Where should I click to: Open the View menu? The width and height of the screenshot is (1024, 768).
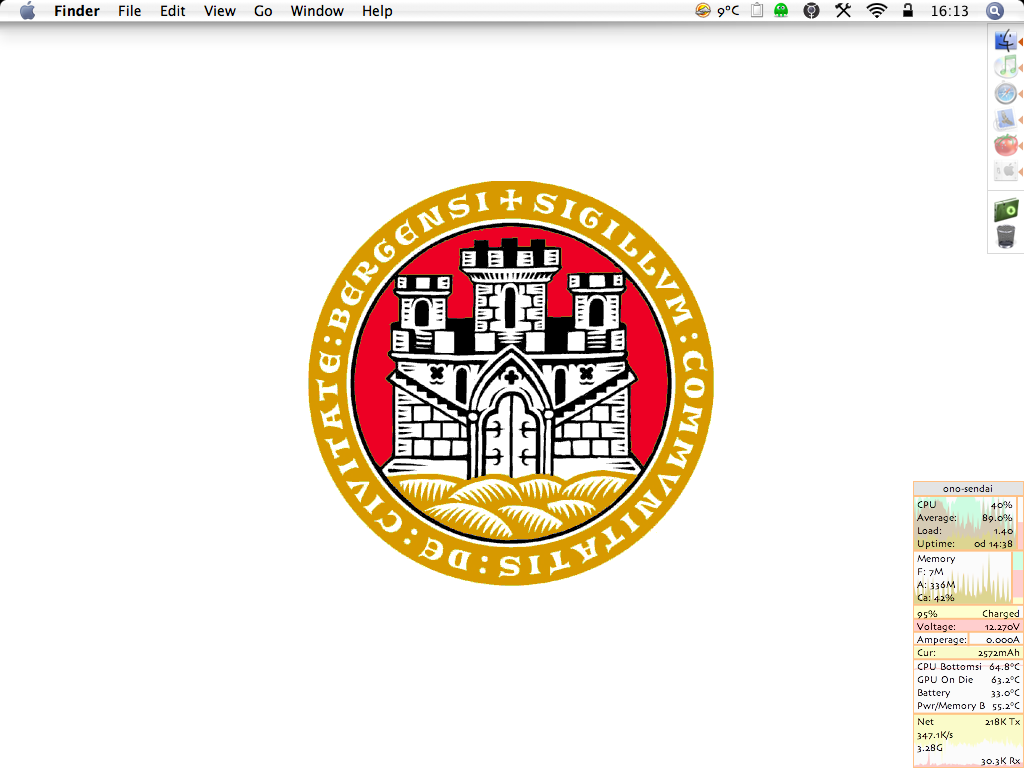[x=219, y=11]
